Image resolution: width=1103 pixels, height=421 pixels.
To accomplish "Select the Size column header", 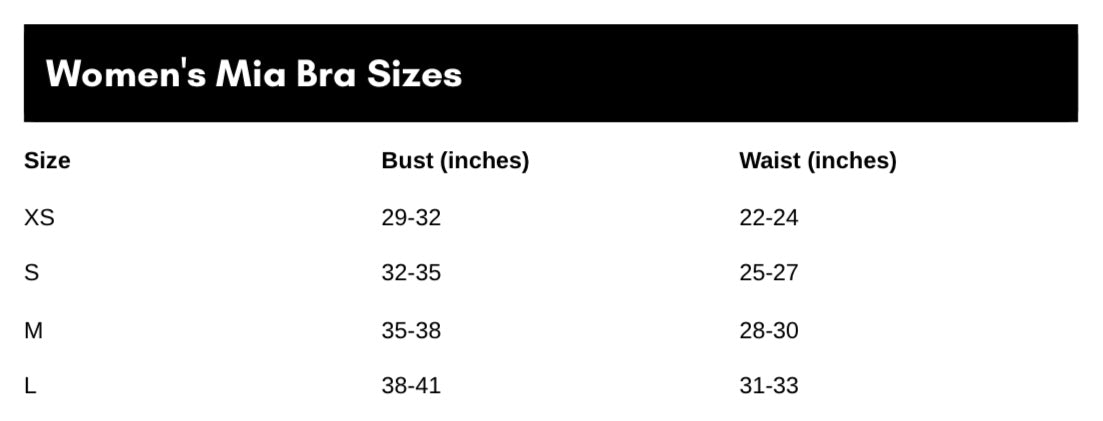I will 47,160.
